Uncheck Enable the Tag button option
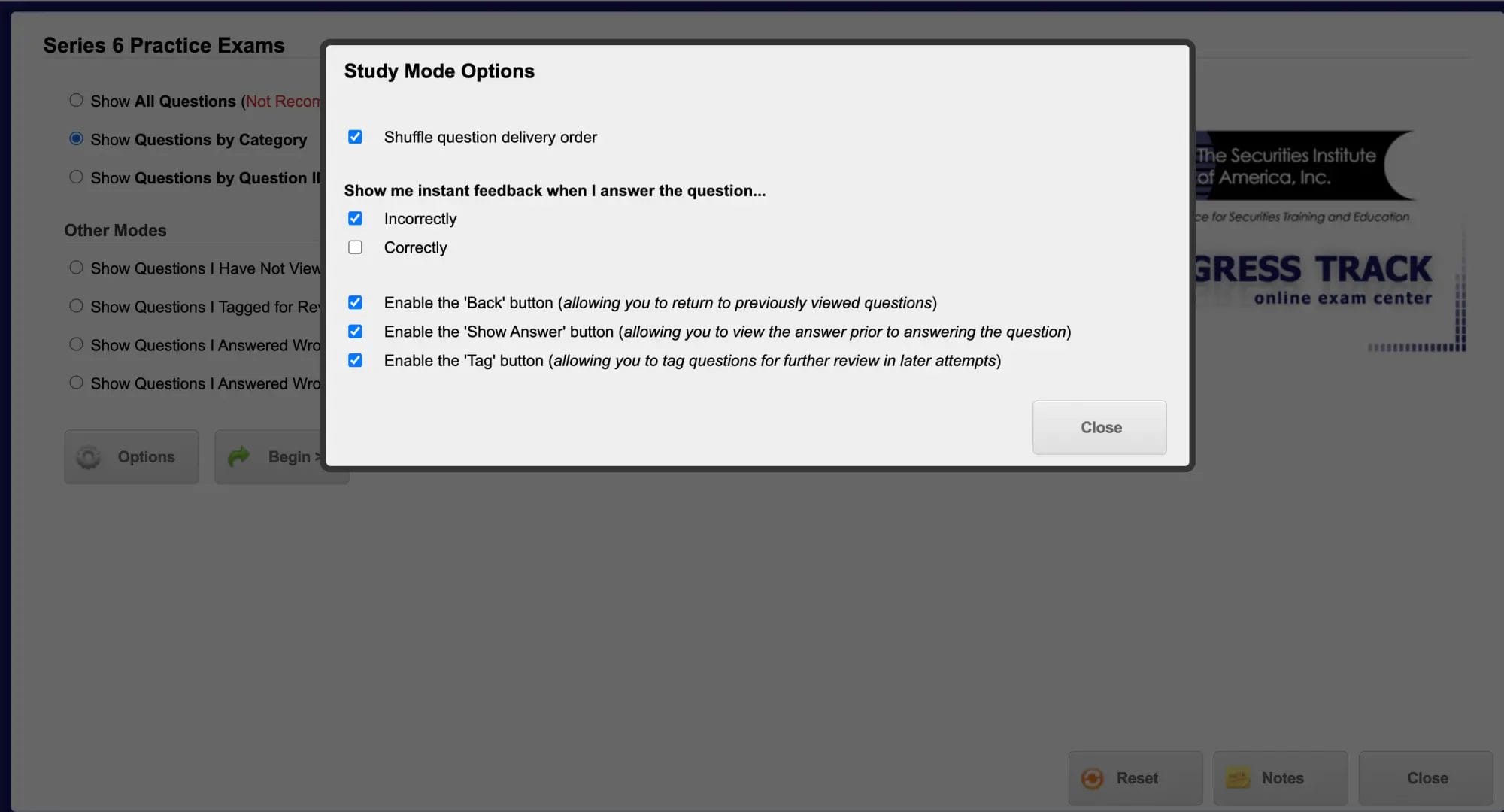1504x812 pixels. click(x=354, y=360)
